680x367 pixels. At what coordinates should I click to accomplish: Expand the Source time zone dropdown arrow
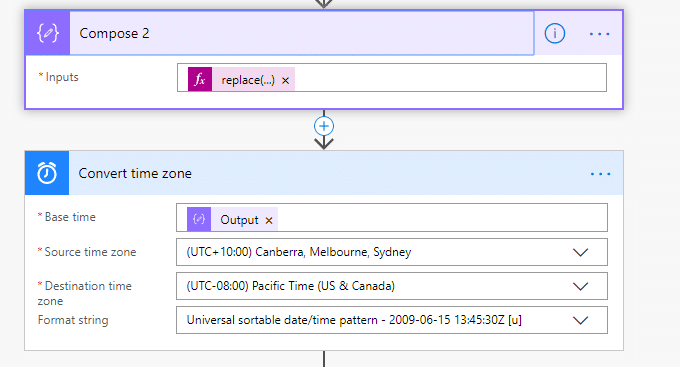580,252
